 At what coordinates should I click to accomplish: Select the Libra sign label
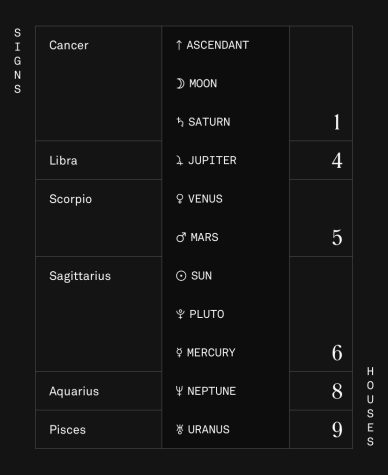[63, 161]
